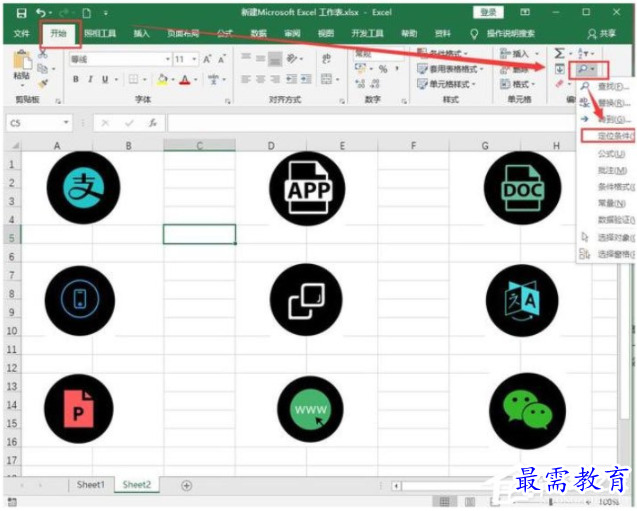This screenshot has height=511, width=637.
Task: Click the Copy icon in clipboard group
Action: click(x=42, y=68)
